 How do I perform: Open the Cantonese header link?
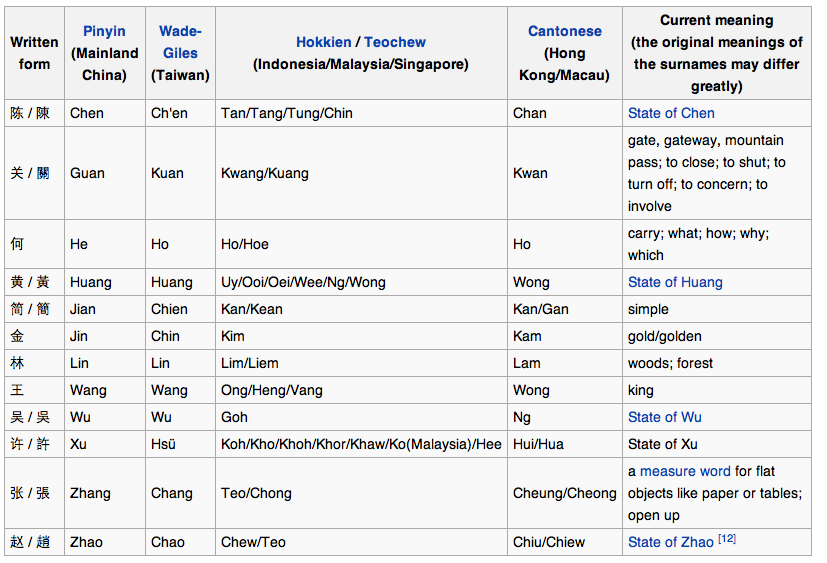coord(564,31)
